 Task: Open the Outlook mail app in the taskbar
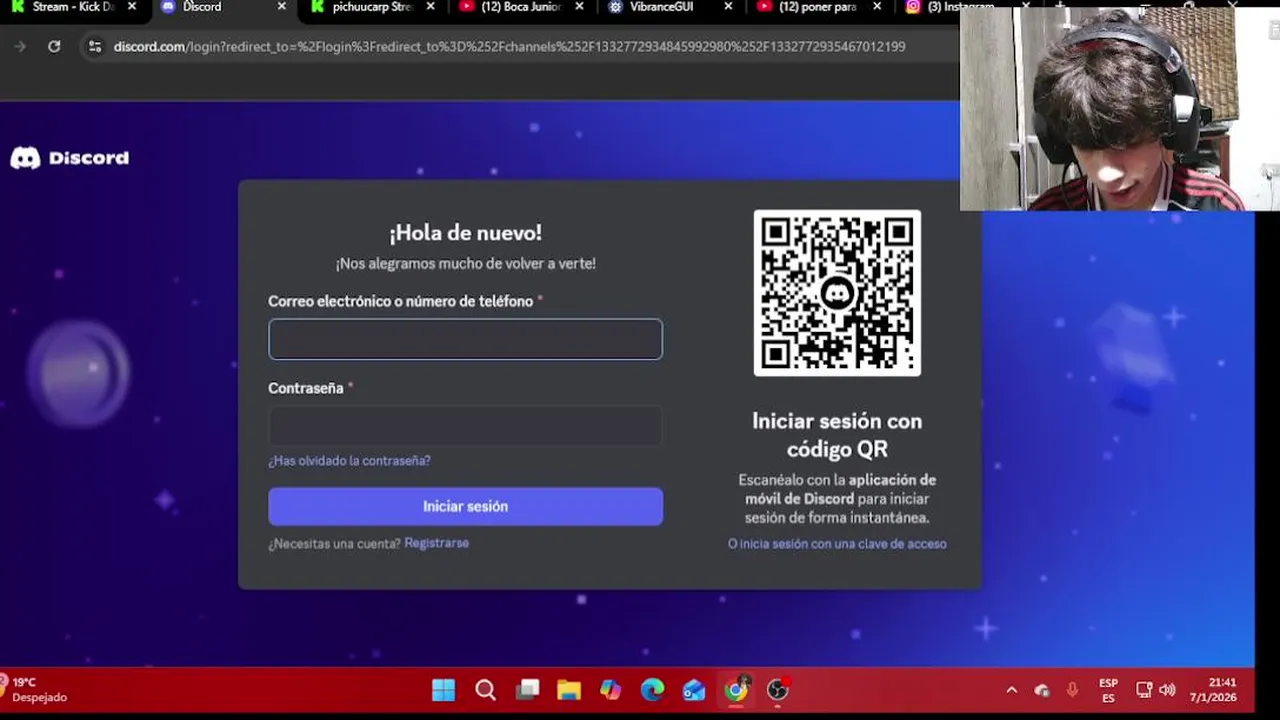pos(694,689)
